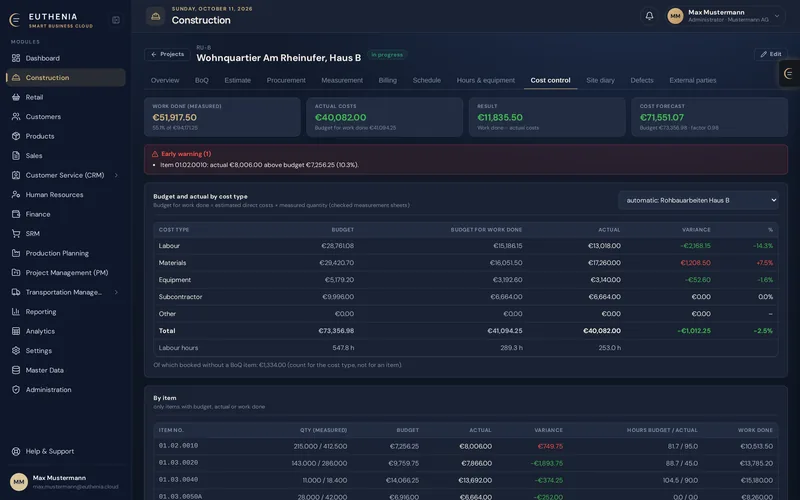This screenshot has width=800, height=500.
Task: Click the Administration shield icon
Action: 16,390
